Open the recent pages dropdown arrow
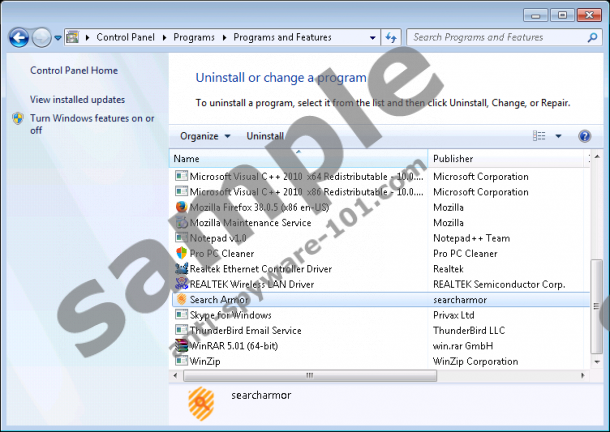Screen dimensions: 610x432 pyautogui.click(x=58, y=38)
